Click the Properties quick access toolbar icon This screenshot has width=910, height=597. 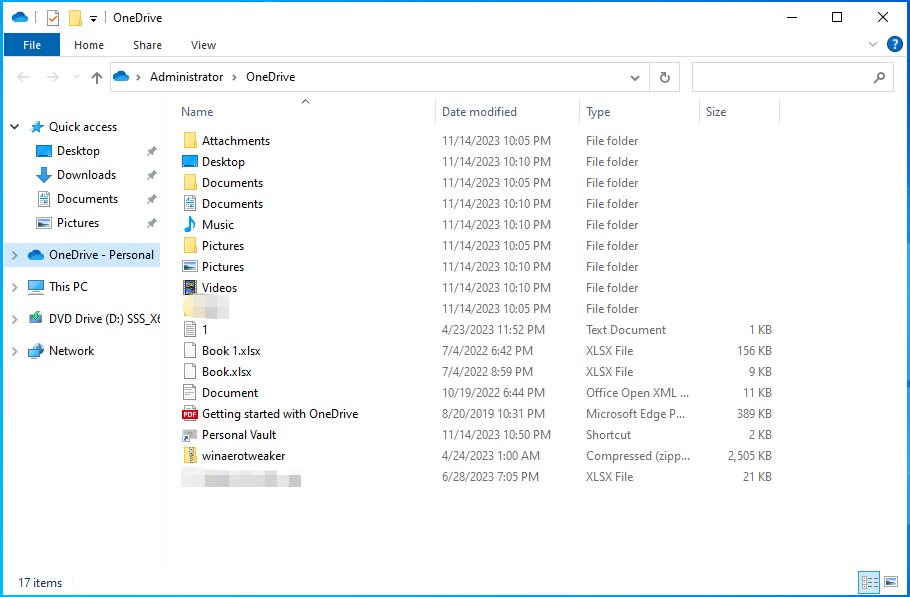point(53,18)
